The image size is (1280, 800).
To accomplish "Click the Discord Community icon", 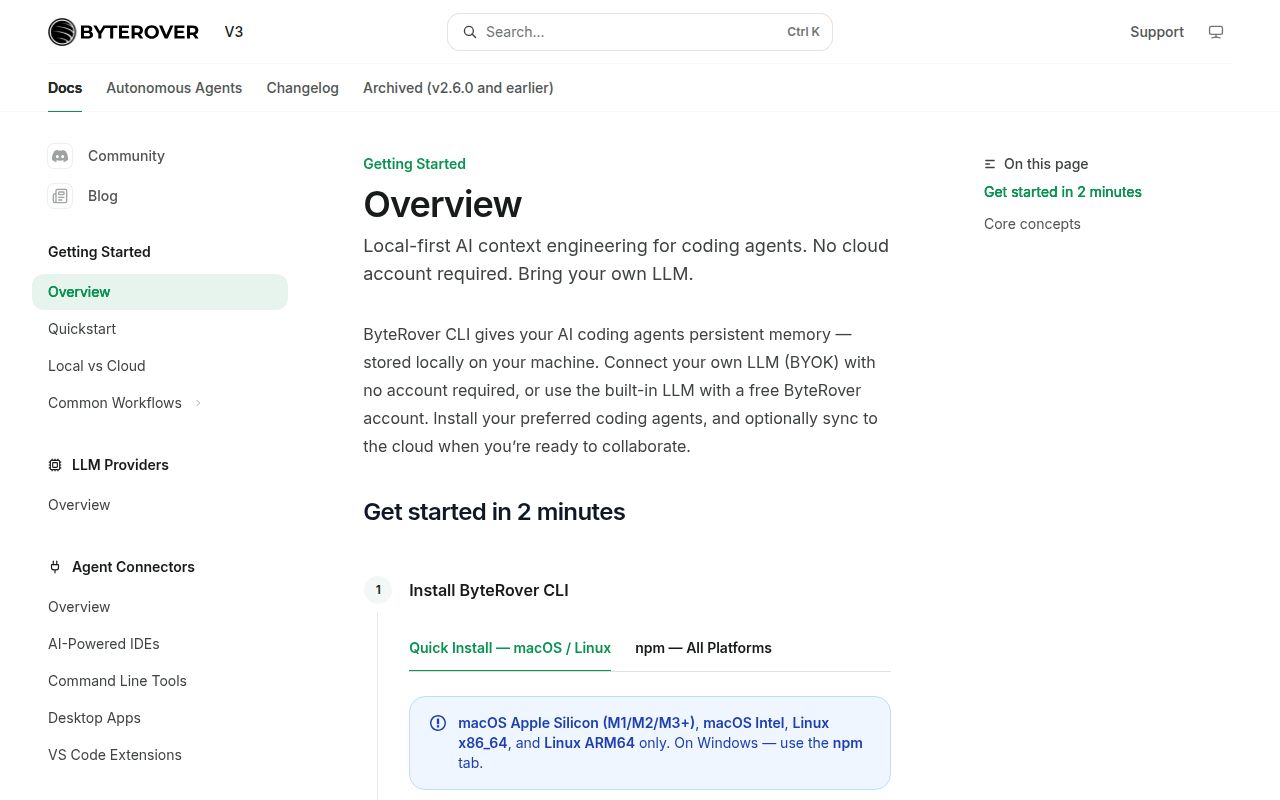I will point(60,156).
